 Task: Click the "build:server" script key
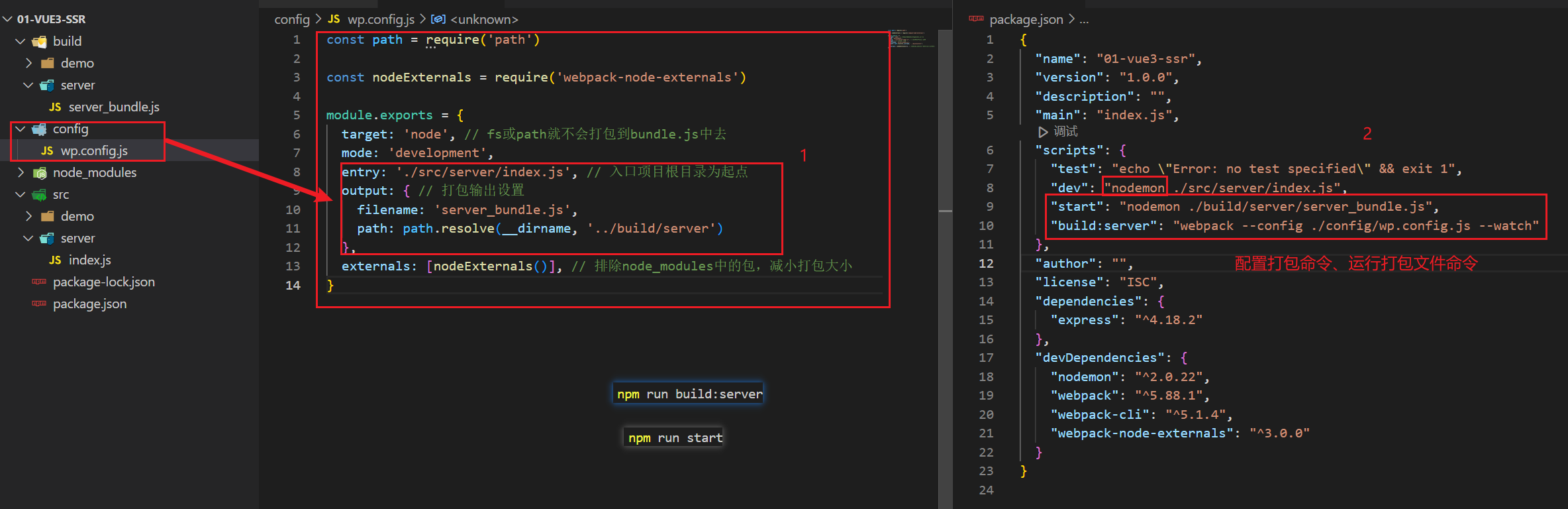(x=1104, y=226)
